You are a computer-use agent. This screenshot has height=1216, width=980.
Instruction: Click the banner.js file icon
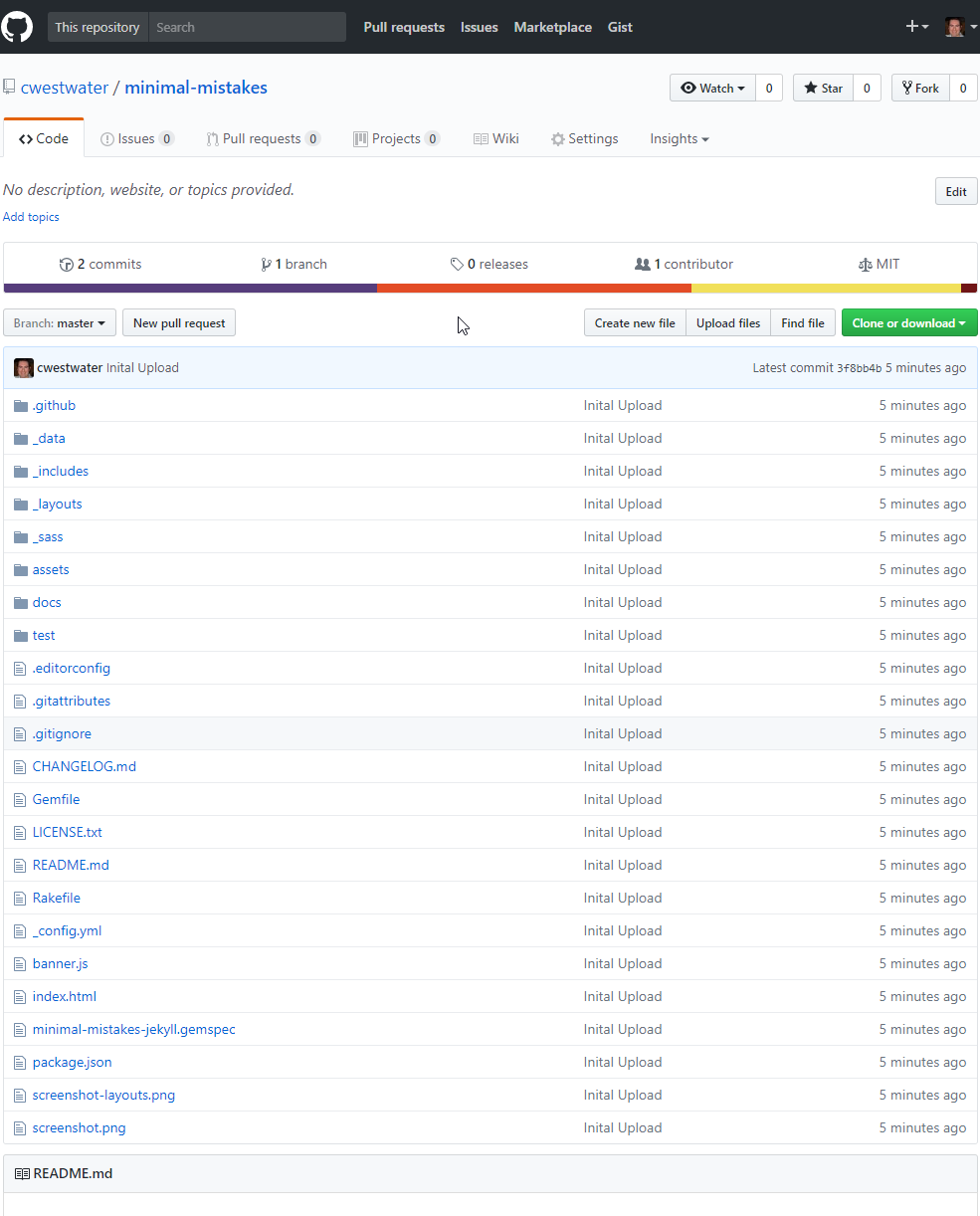[20, 964]
